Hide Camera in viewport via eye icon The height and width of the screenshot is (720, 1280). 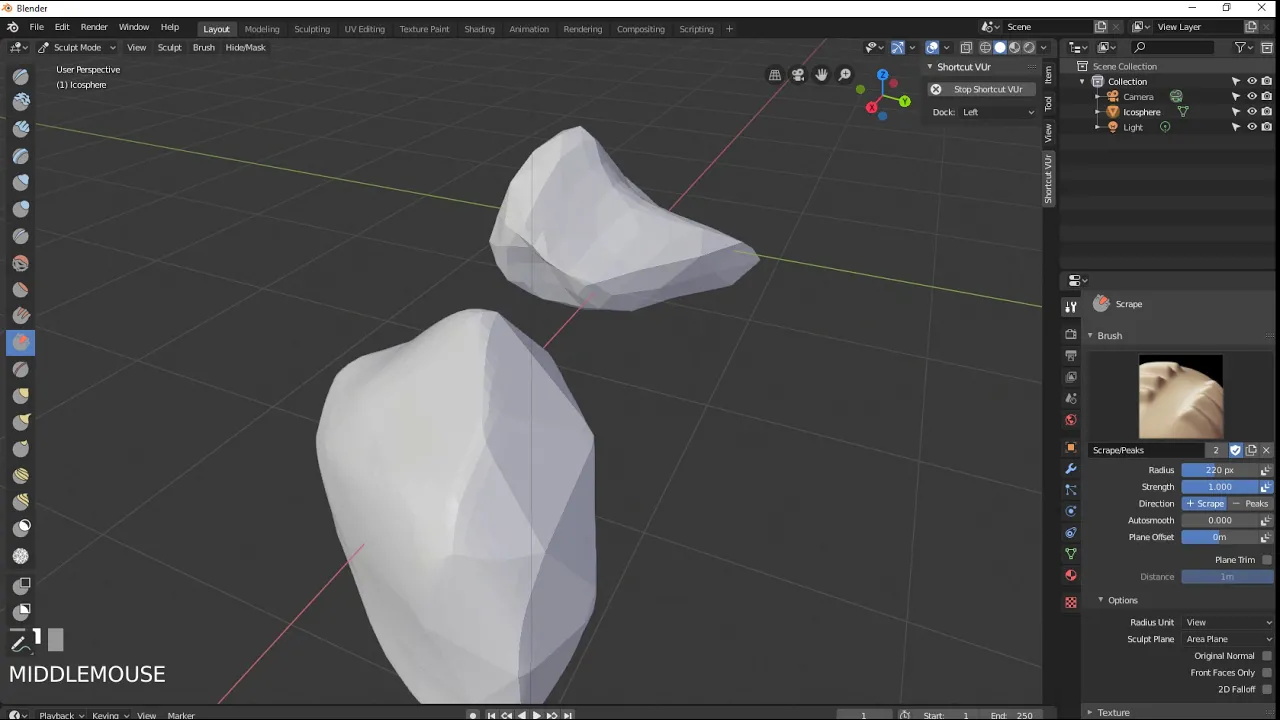[x=1251, y=97]
